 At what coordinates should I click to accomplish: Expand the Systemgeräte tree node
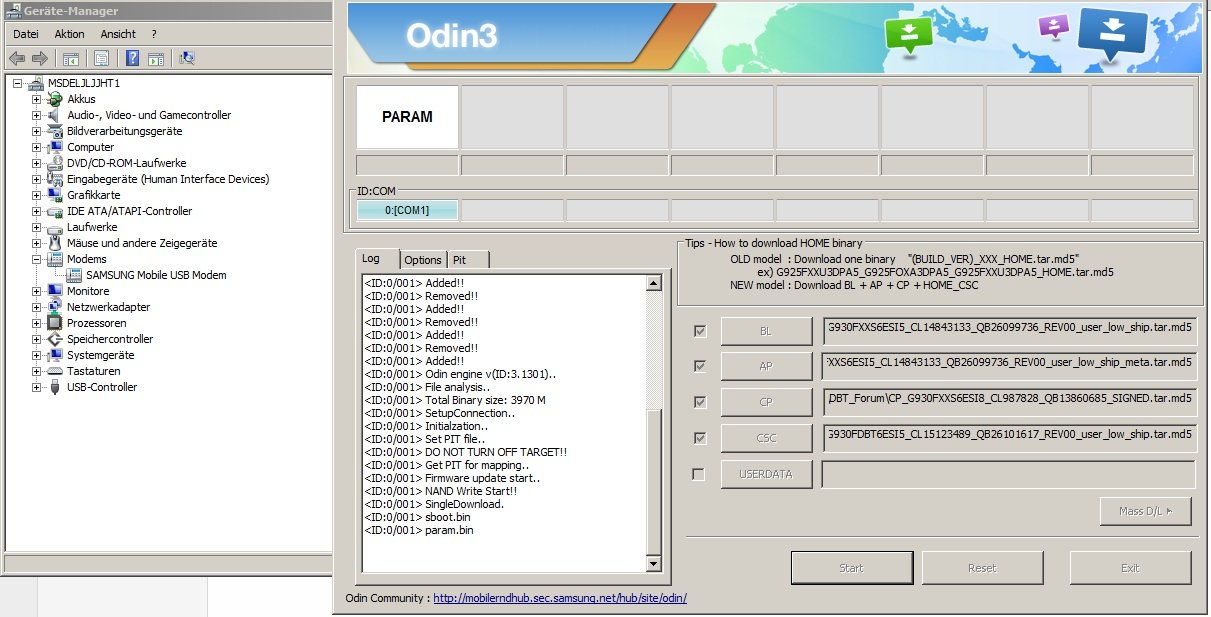37,355
